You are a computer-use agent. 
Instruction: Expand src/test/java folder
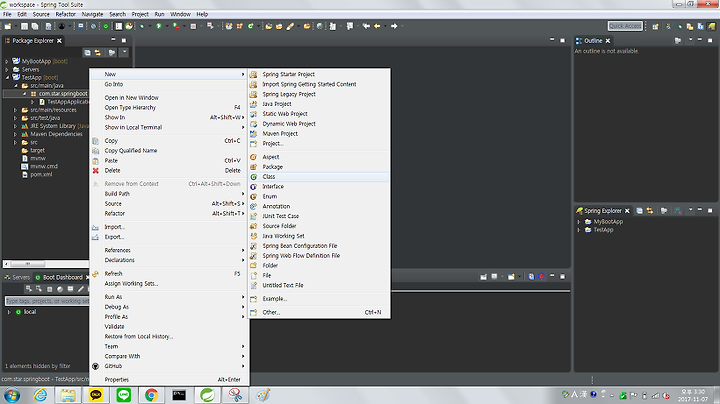pyautogui.click(x=15, y=118)
